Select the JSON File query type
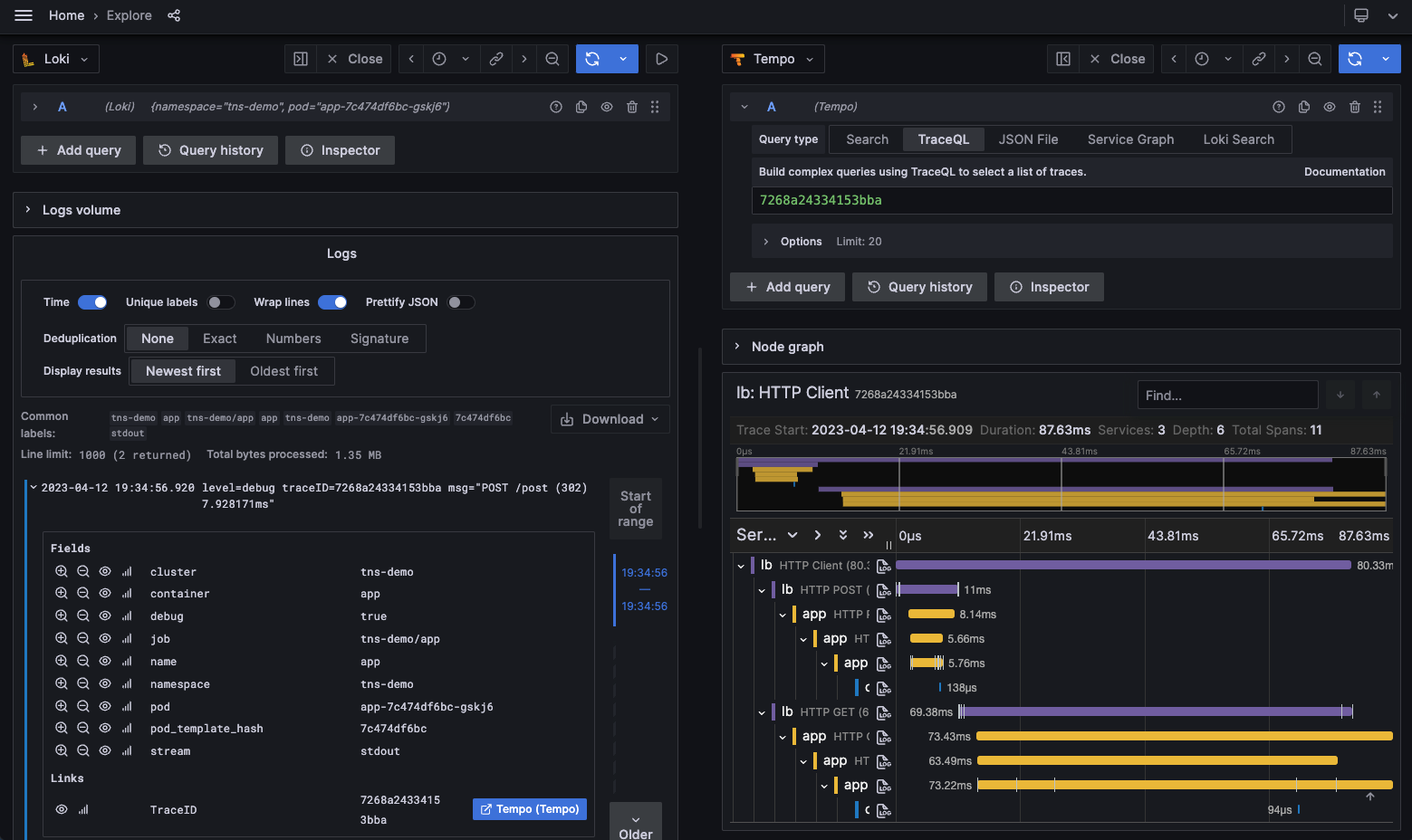Screen dimensions: 1412x840 (x=1028, y=139)
